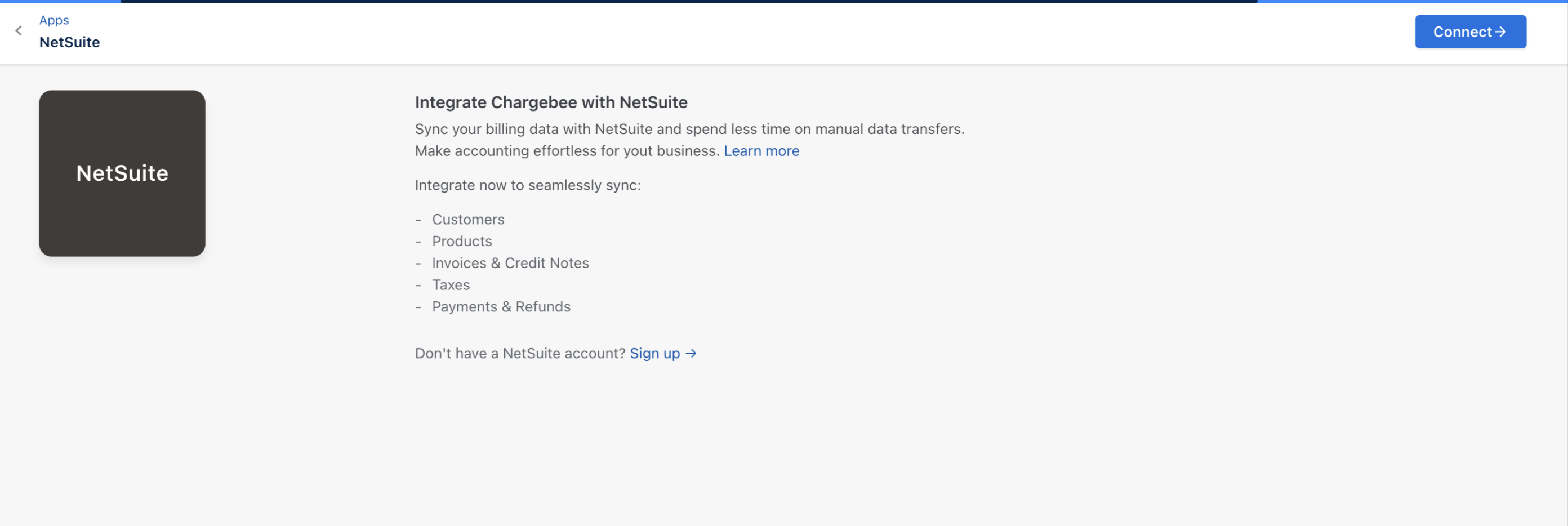
Task: Click the Make accounting effortless sentence
Action: 567,151
